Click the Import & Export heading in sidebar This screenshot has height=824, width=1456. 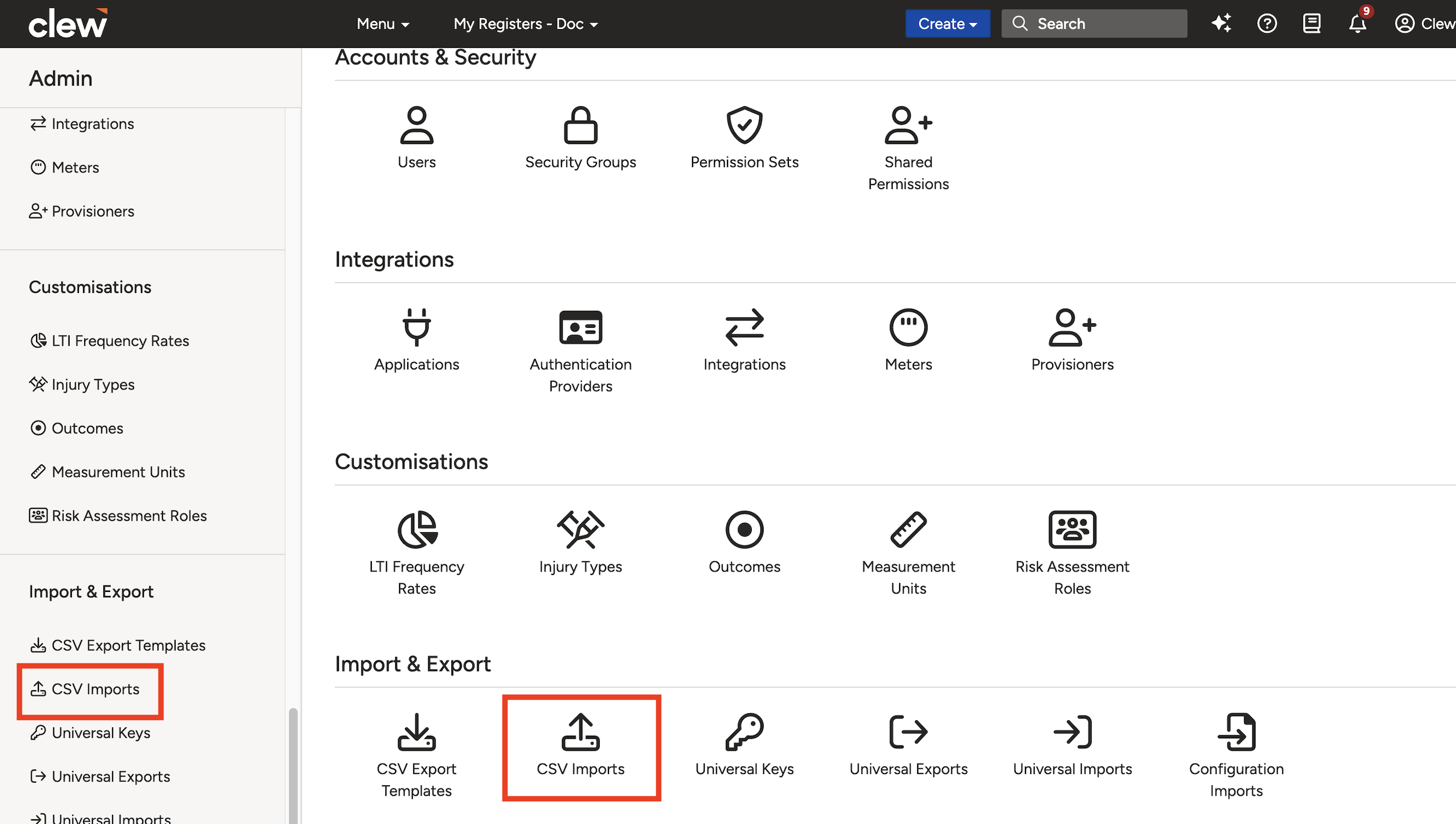coord(91,592)
